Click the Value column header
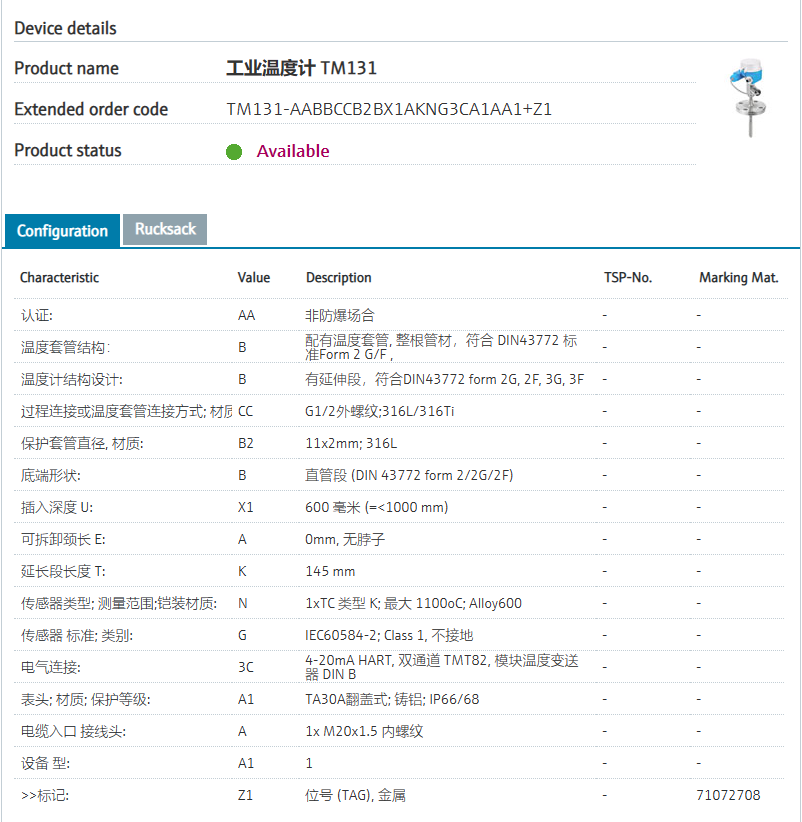Image resolution: width=802 pixels, height=822 pixels. (254, 277)
